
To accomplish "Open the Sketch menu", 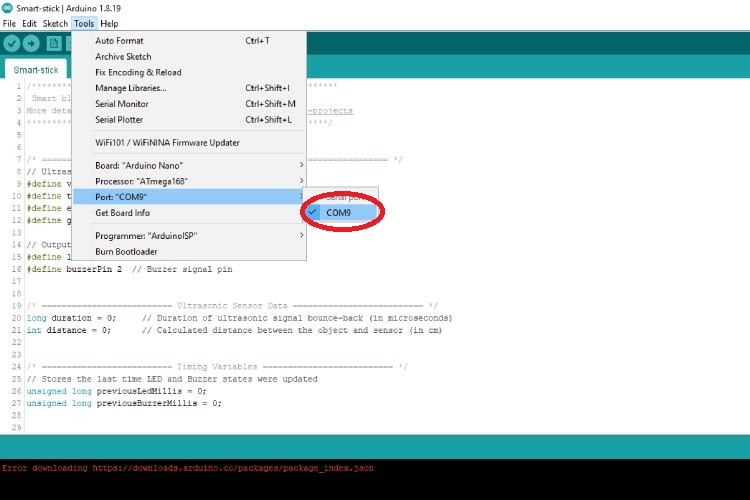I will pyautogui.click(x=55, y=23).
